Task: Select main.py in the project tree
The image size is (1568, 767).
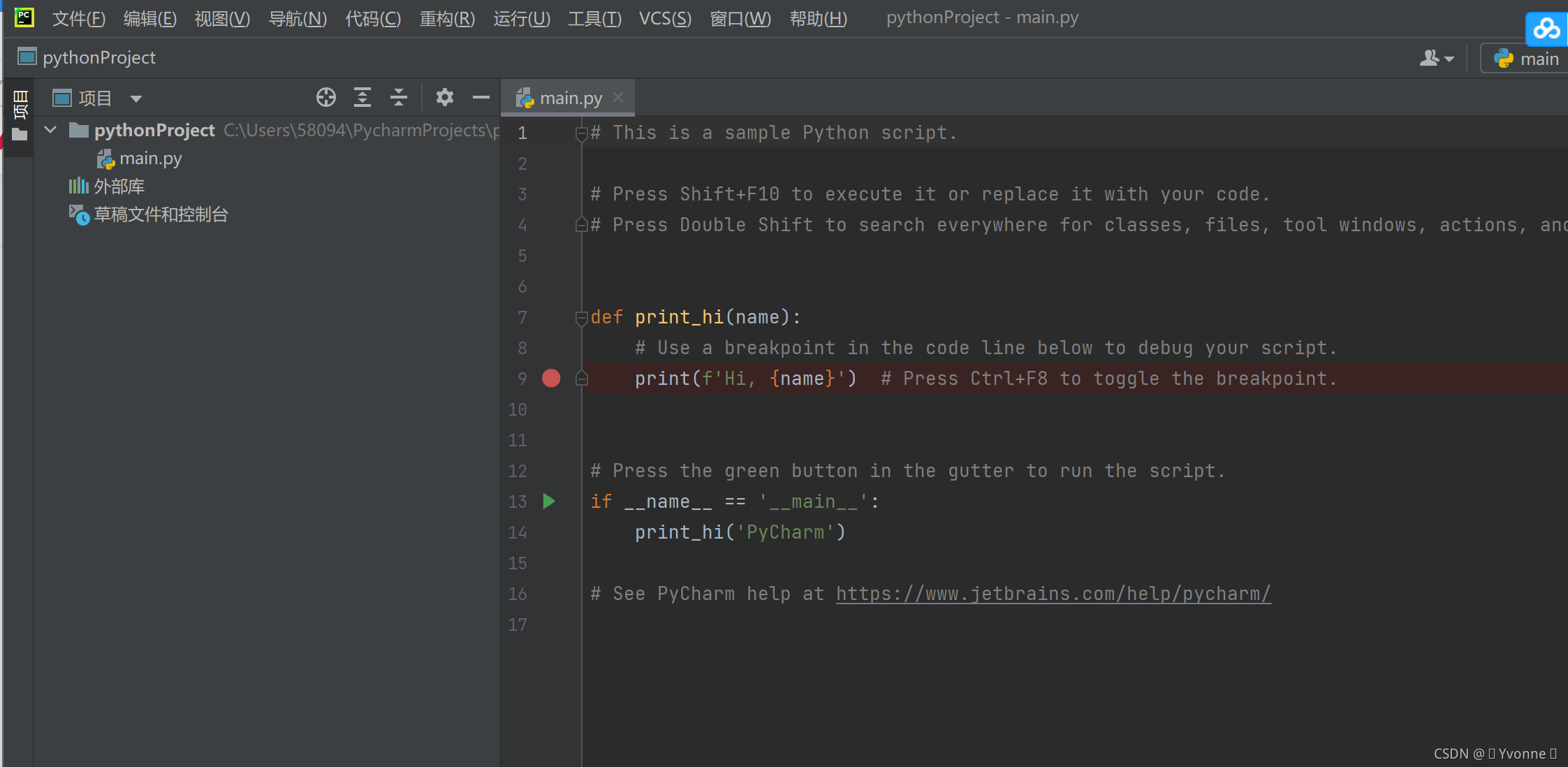Action: tap(149, 159)
